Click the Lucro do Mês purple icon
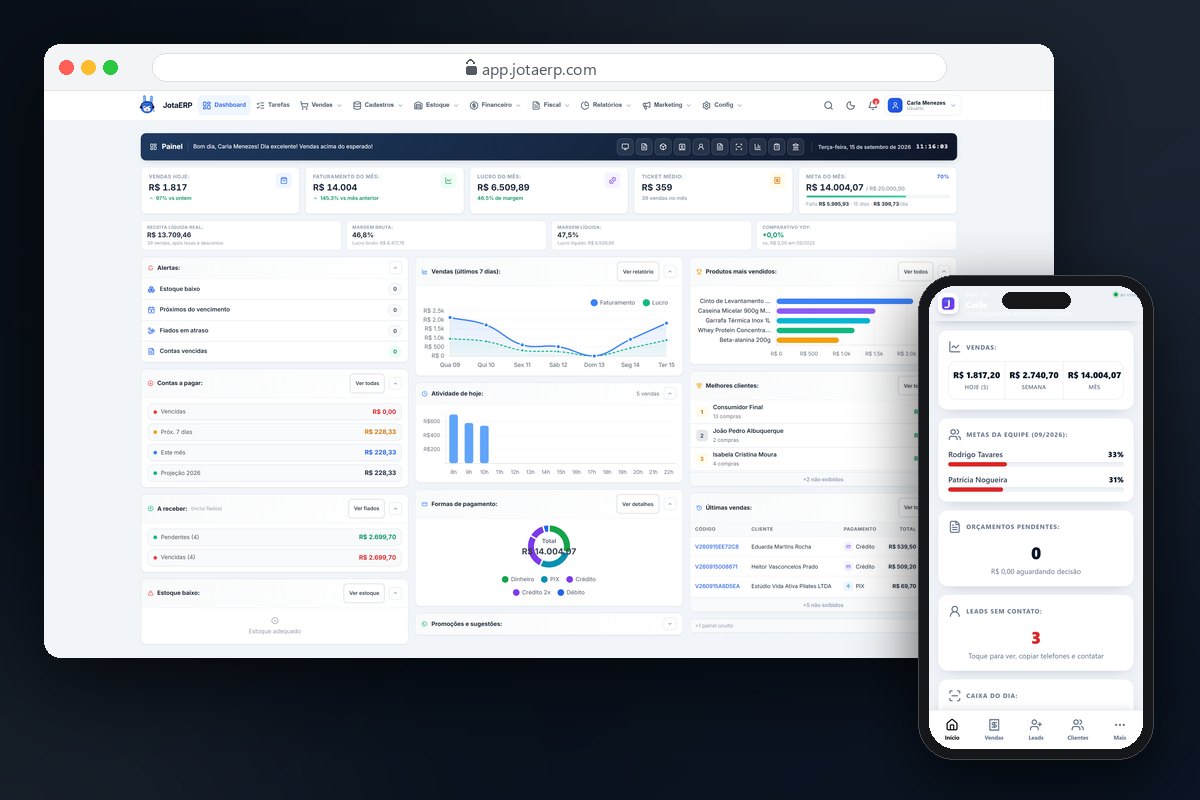The height and width of the screenshot is (800, 1200). pyautogui.click(x=613, y=180)
